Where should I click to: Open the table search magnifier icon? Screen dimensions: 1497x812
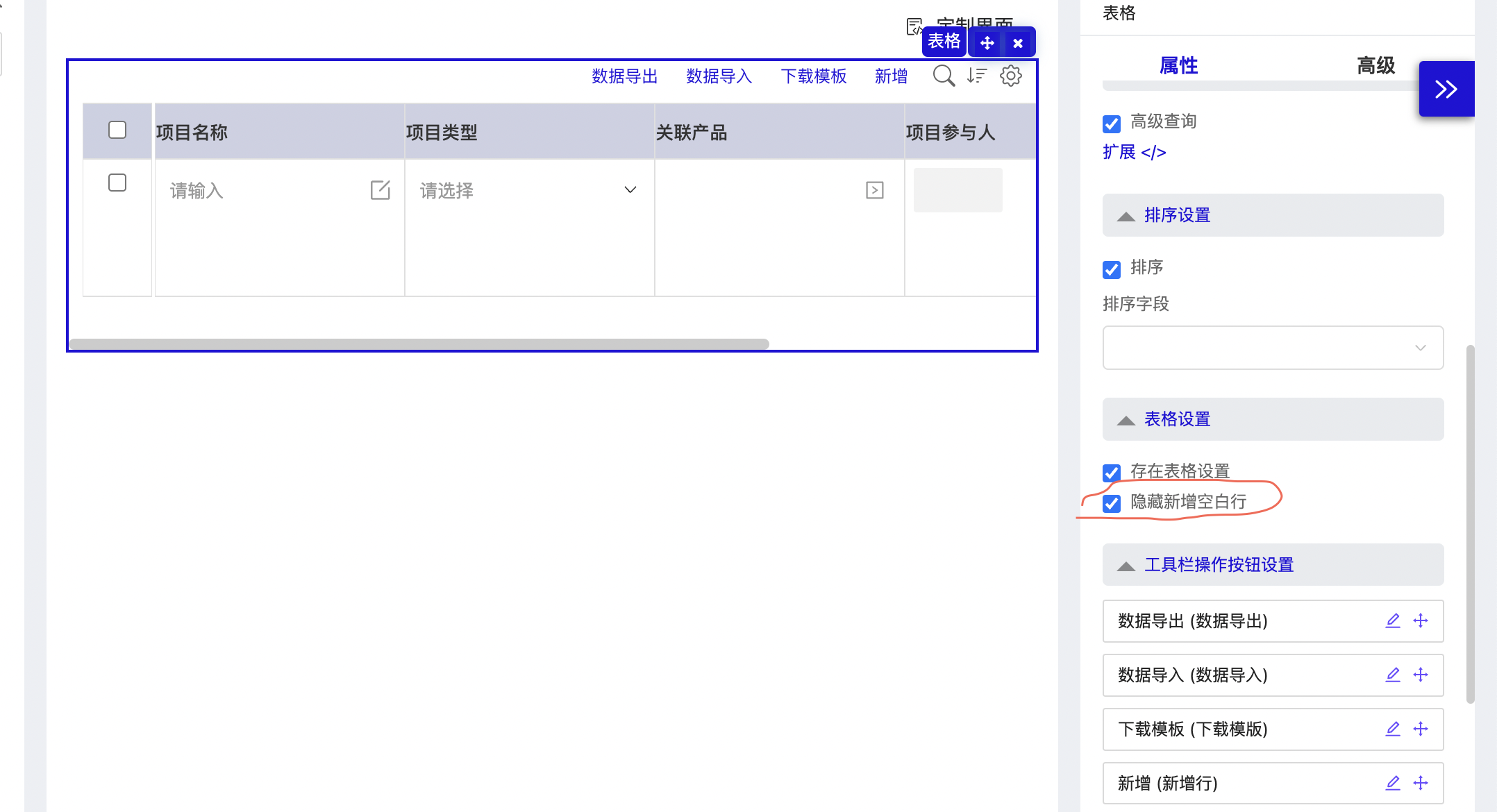[x=944, y=76]
